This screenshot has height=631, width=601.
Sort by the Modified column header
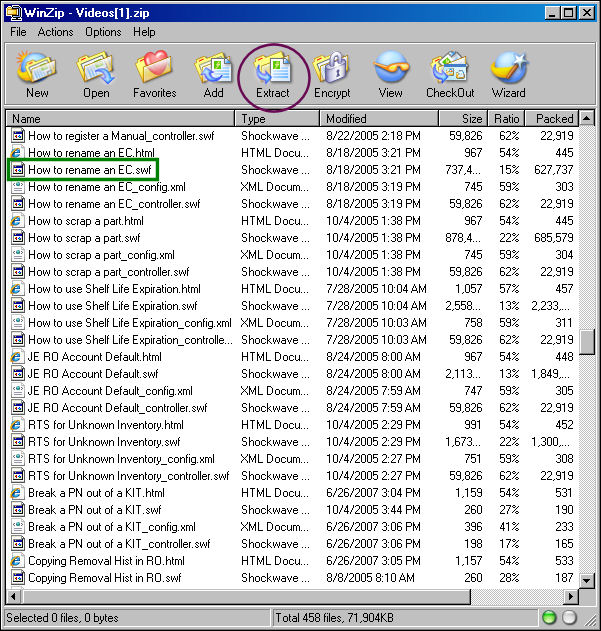[x=379, y=119]
